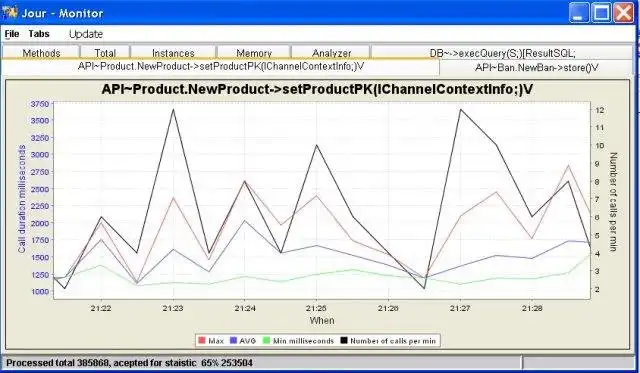Switch to the Instances tab
Screen dimensions: 640x373
(x=173, y=53)
